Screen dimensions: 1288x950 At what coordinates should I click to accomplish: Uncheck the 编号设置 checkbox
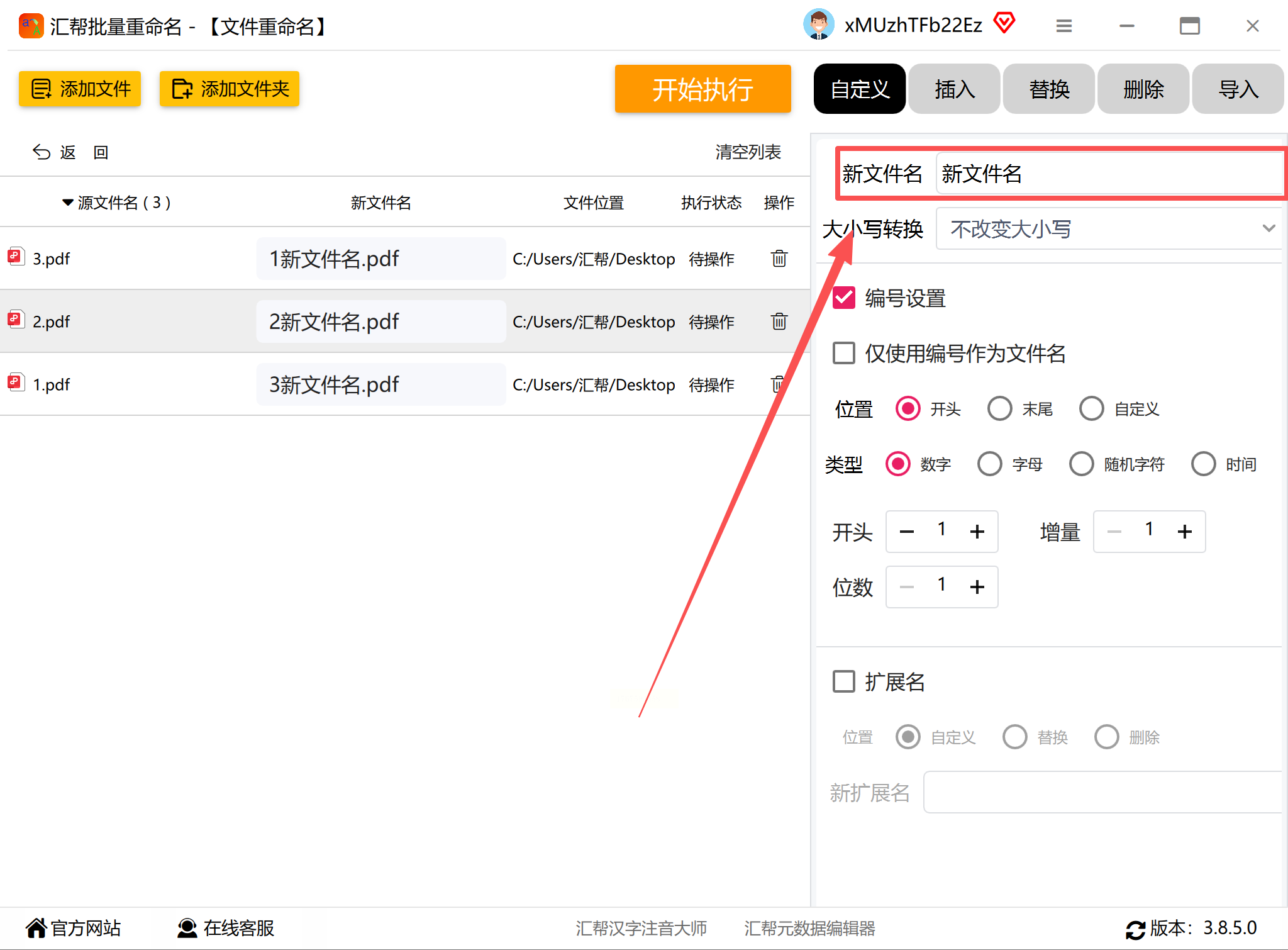844,298
